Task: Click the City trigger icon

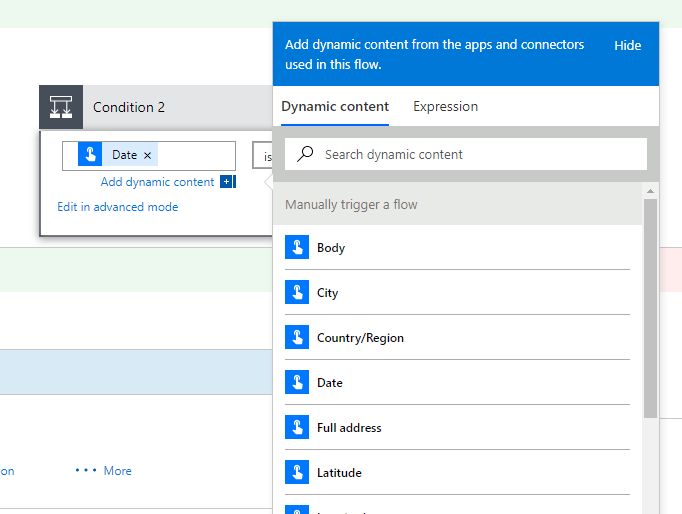Action: click(297, 293)
